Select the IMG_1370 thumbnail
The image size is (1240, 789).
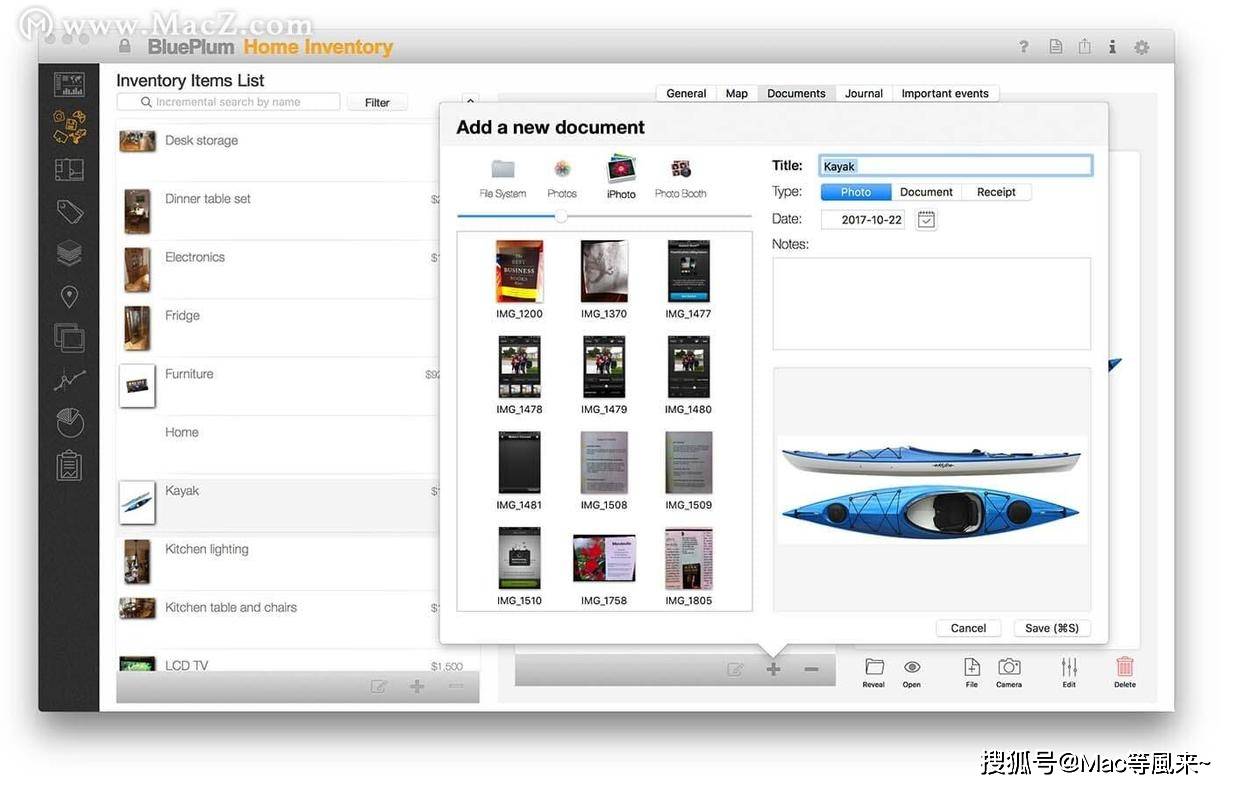604,271
